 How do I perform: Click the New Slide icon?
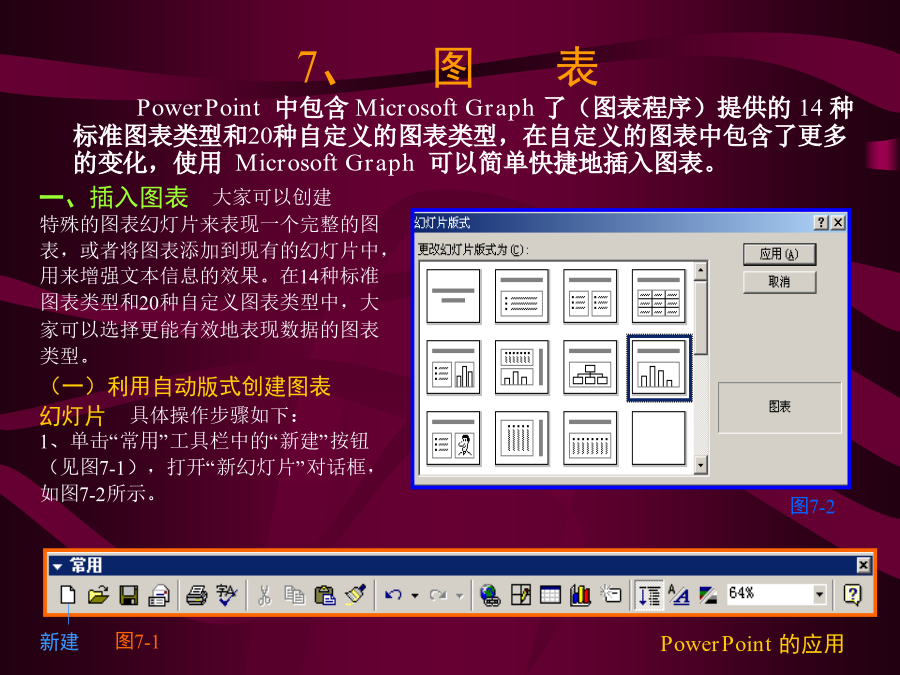click(611, 593)
